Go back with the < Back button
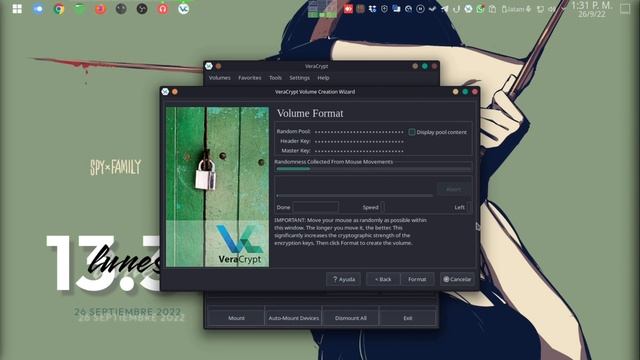Viewport: 640px width, 360px height. (383, 279)
